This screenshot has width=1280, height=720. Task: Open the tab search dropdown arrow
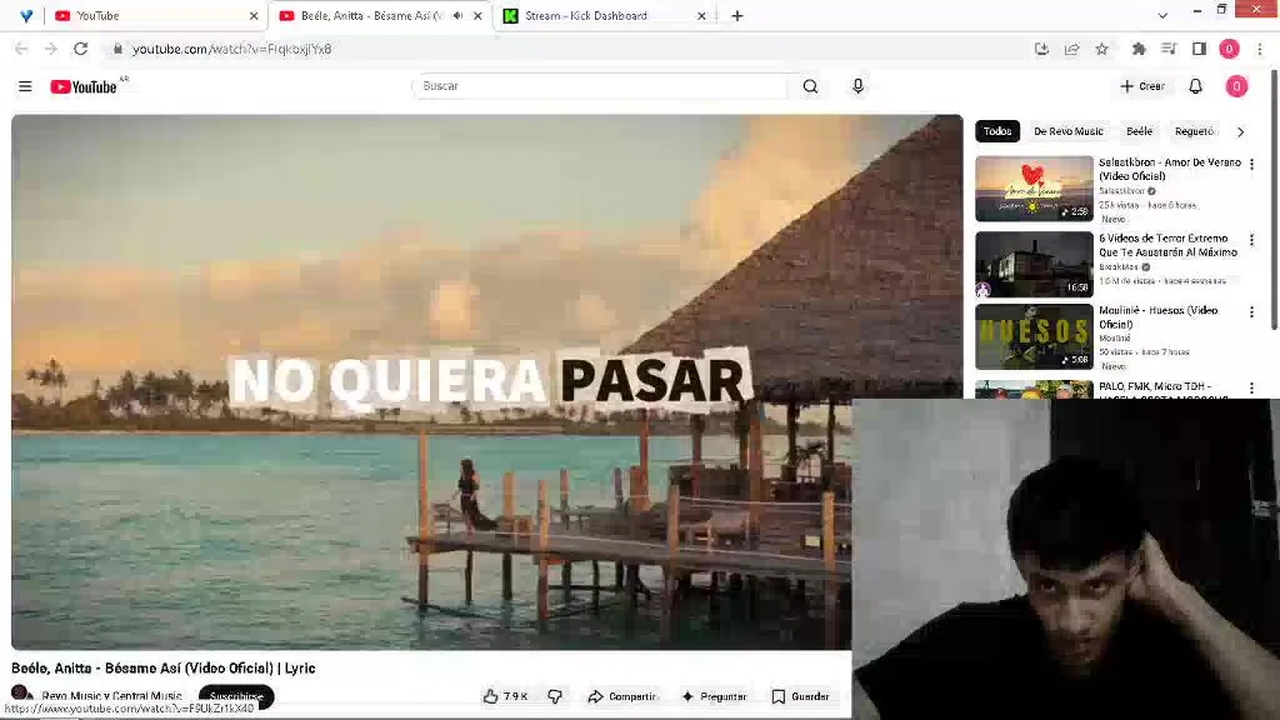pos(1162,16)
